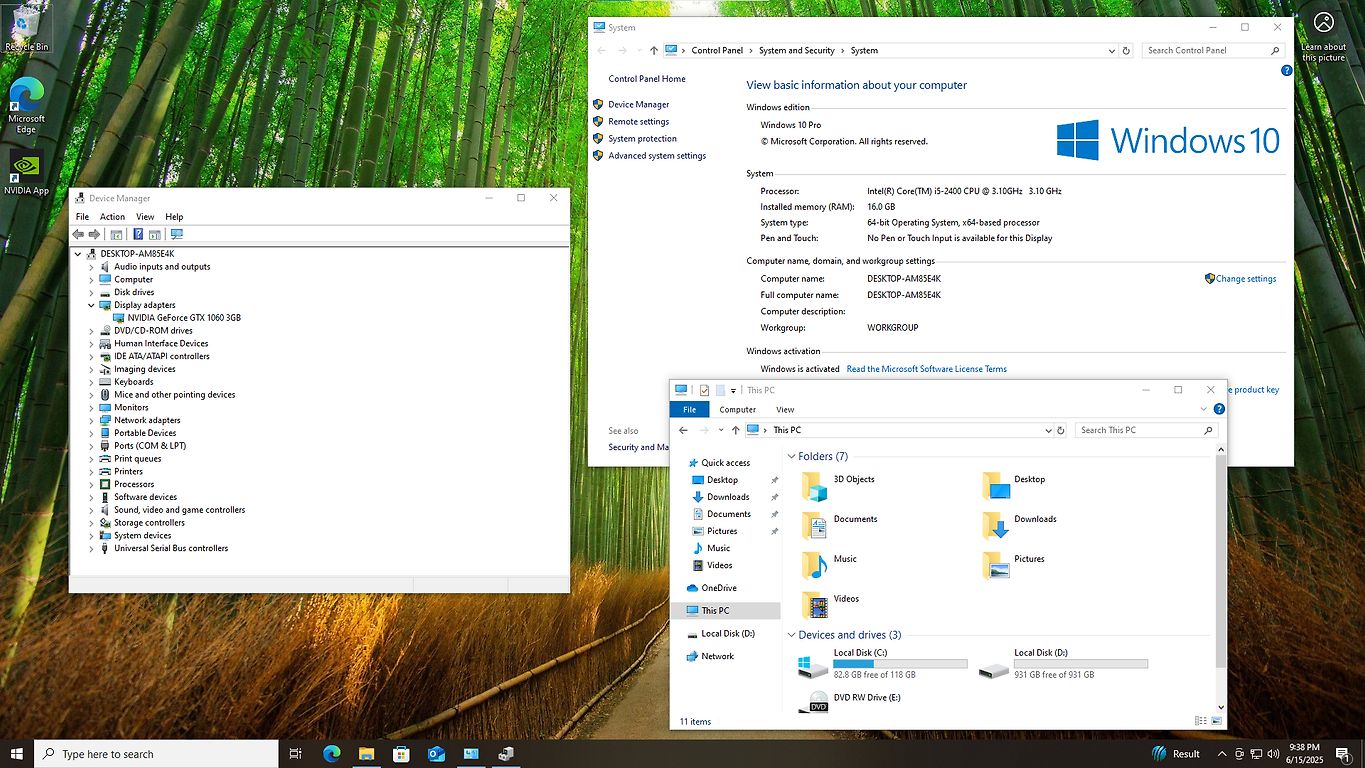
Task: Switch to large icons view button in This PC status bar
Action: point(1216,721)
